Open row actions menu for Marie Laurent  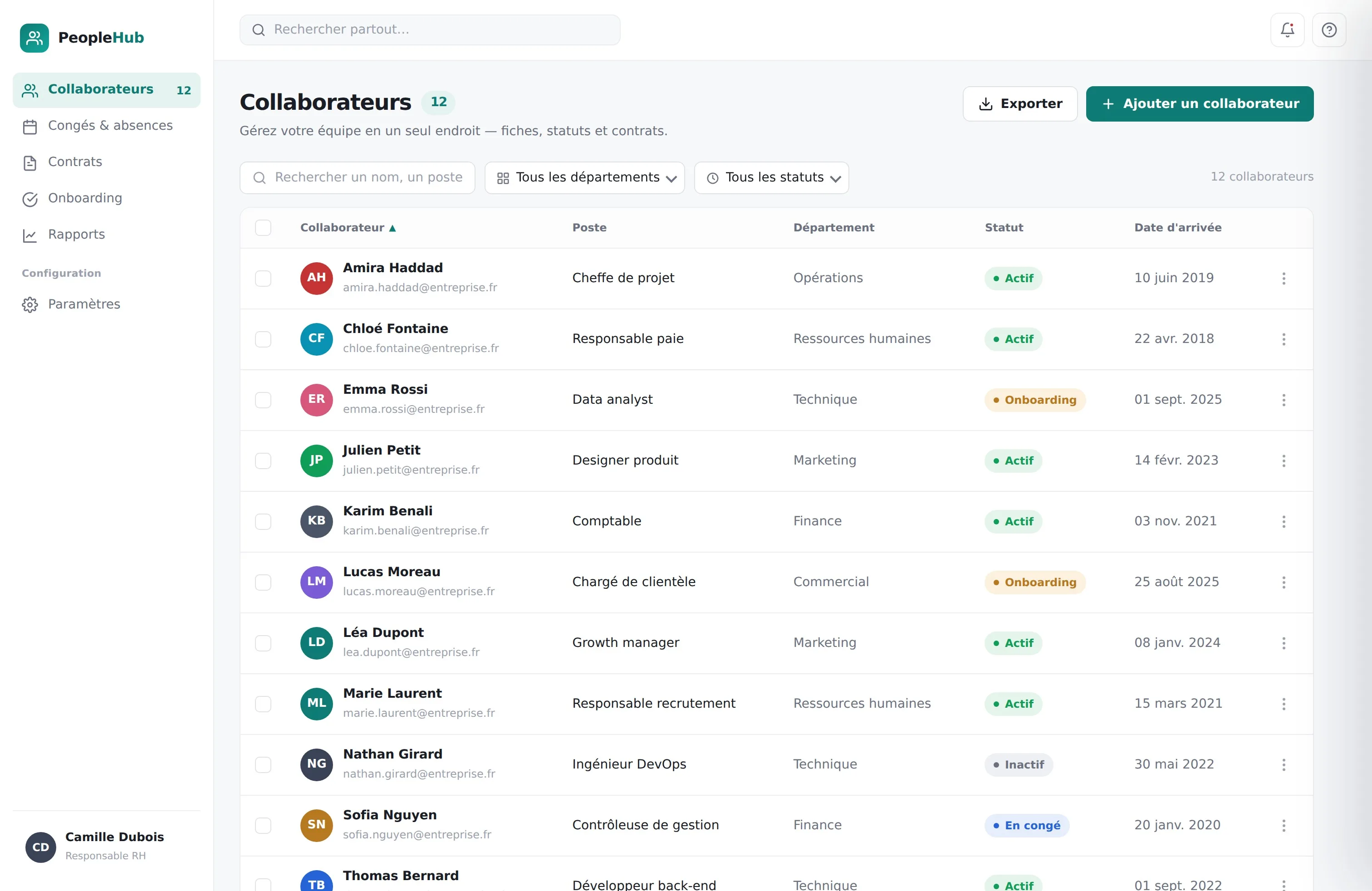[x=1283, y=704]
